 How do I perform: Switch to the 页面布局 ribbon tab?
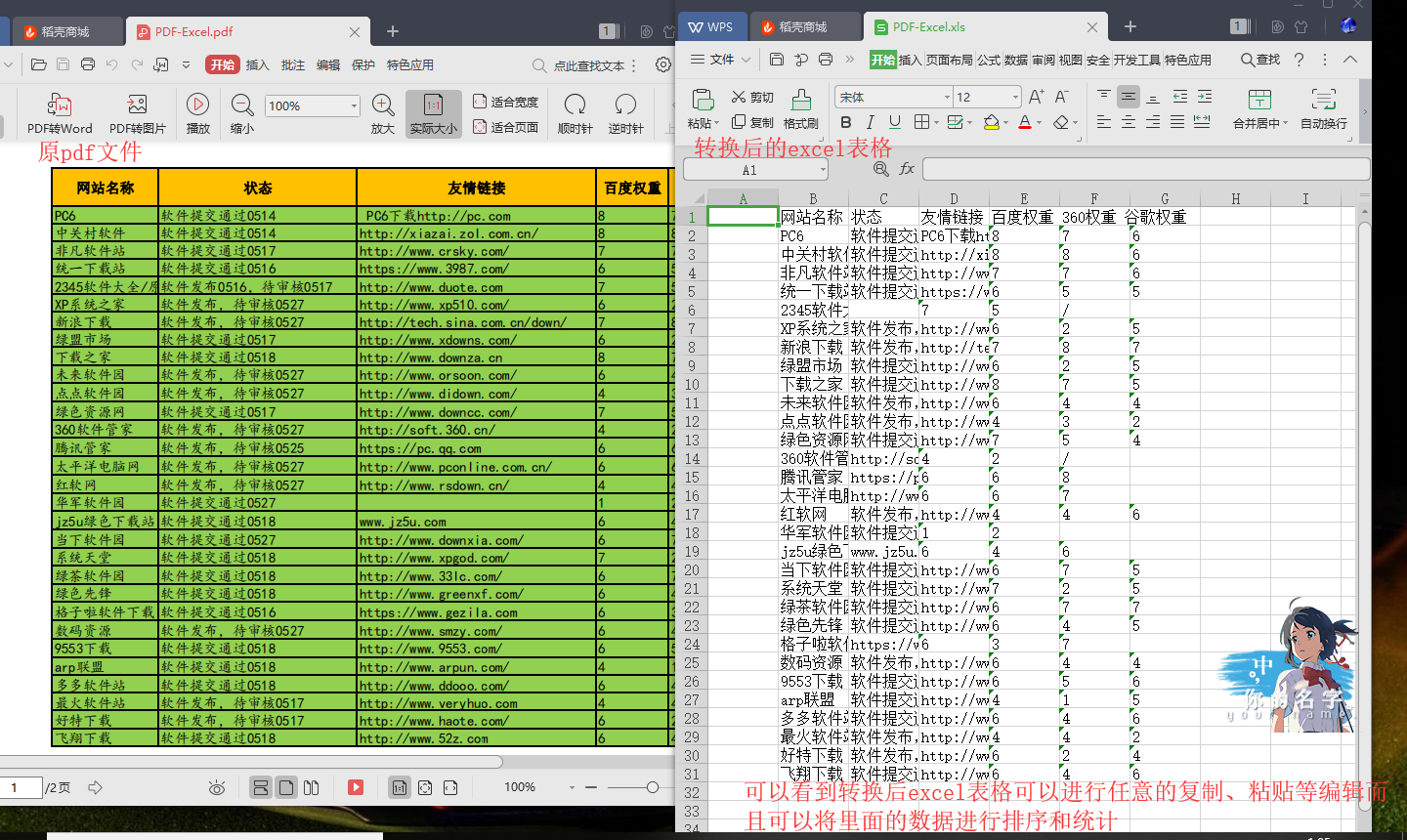coord(949,60)
